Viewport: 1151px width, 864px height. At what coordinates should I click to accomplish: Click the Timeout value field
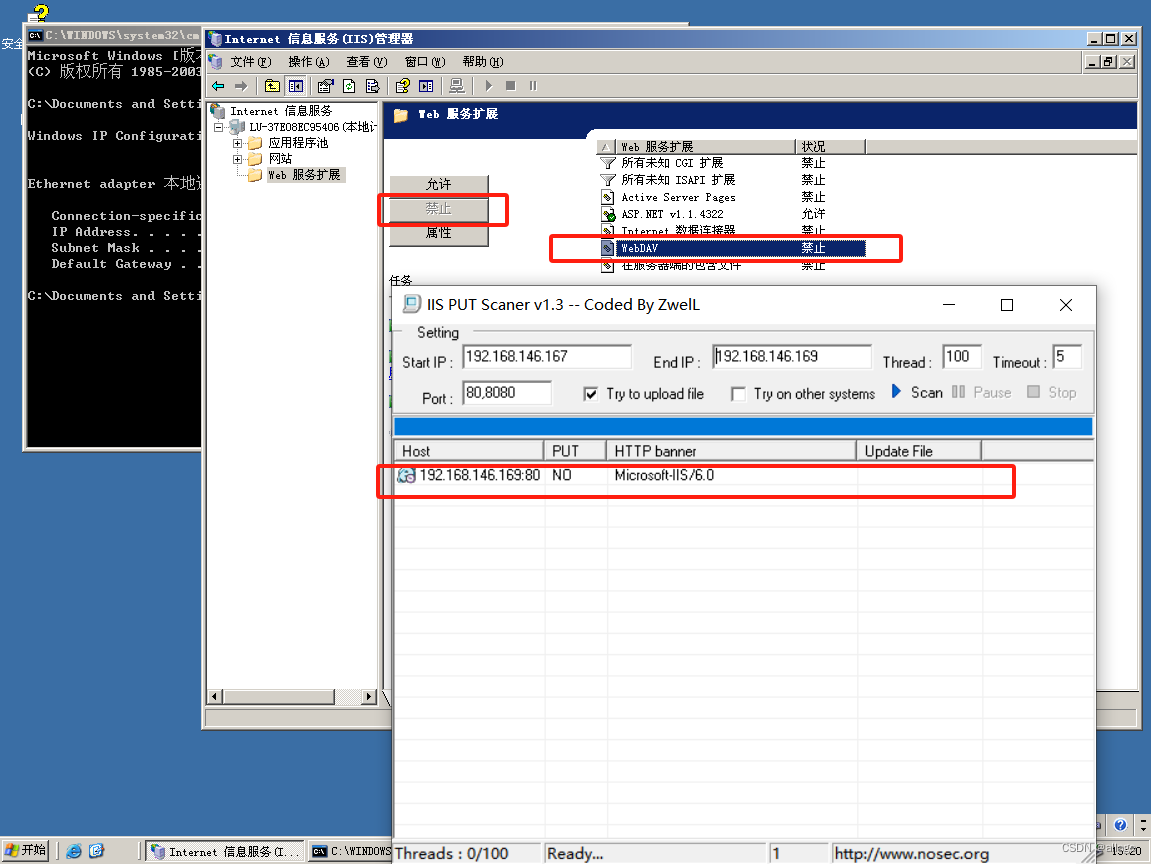click(1067, 357)
